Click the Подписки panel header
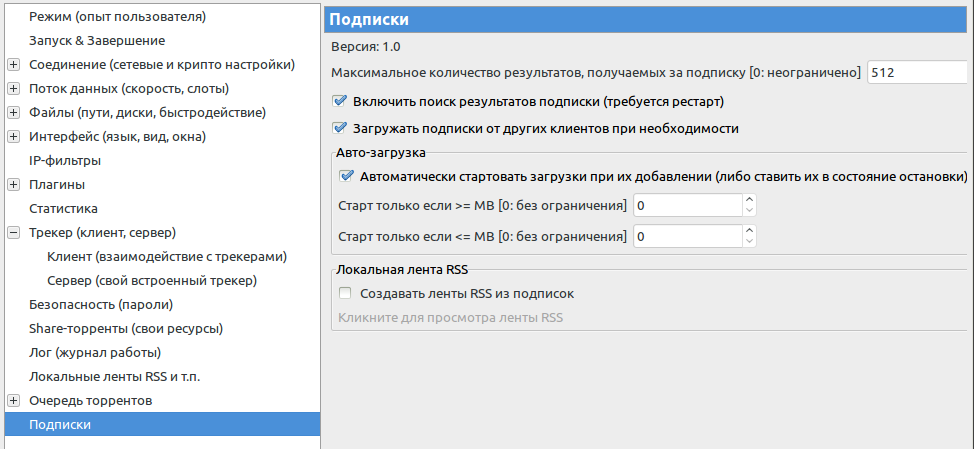This screenshot has width=974, height=449. click(646, 19)
